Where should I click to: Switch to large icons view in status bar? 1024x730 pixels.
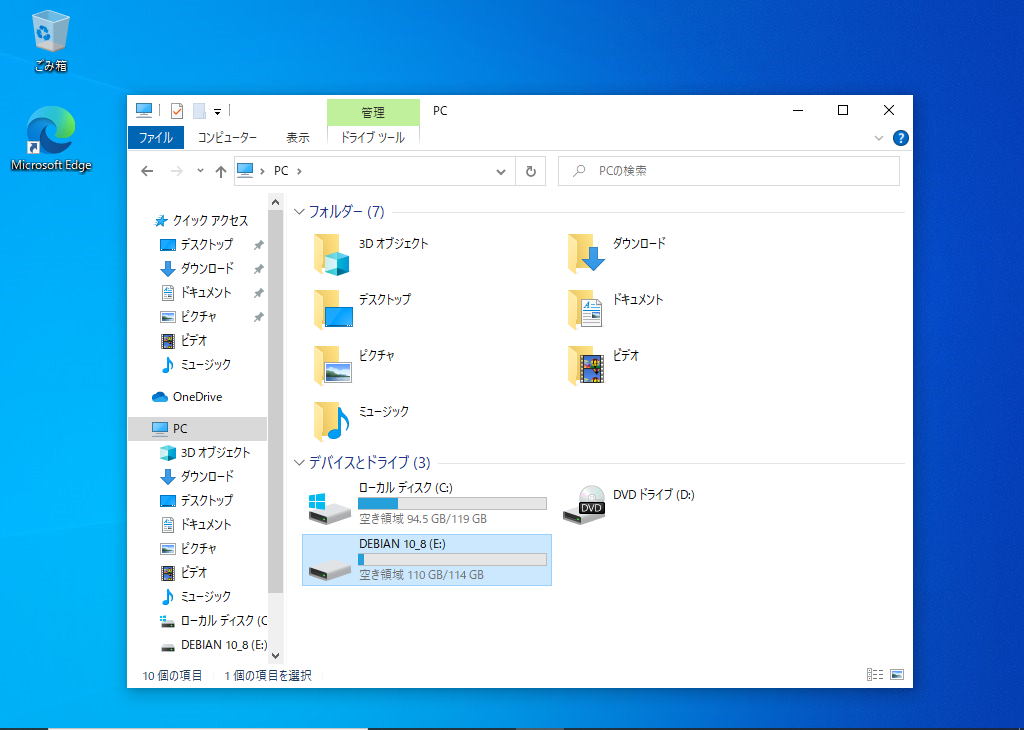[896, 675]
